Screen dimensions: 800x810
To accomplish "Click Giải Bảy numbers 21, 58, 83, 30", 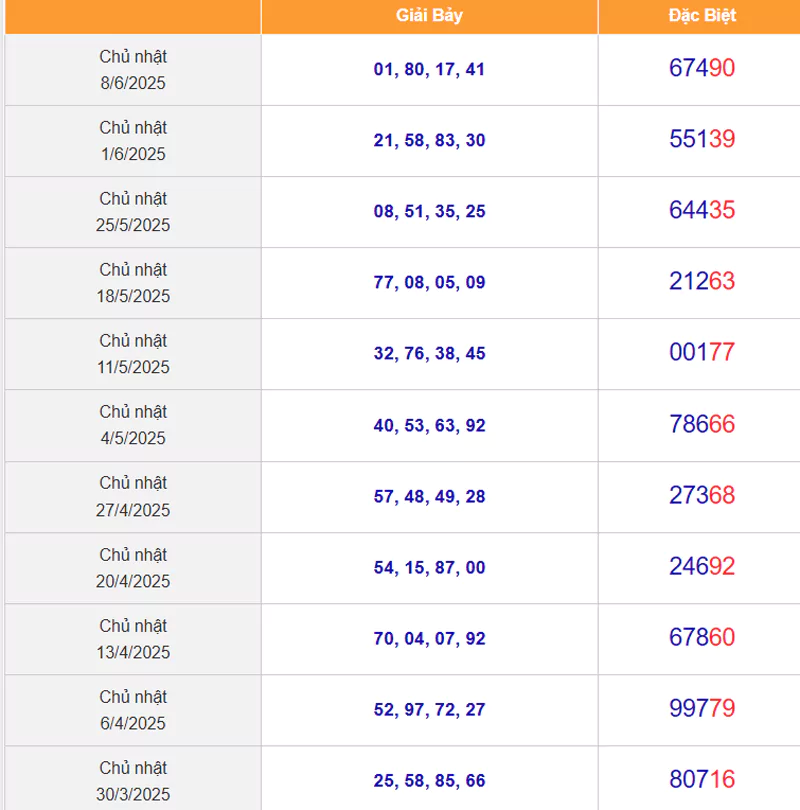I will [429, 140].
